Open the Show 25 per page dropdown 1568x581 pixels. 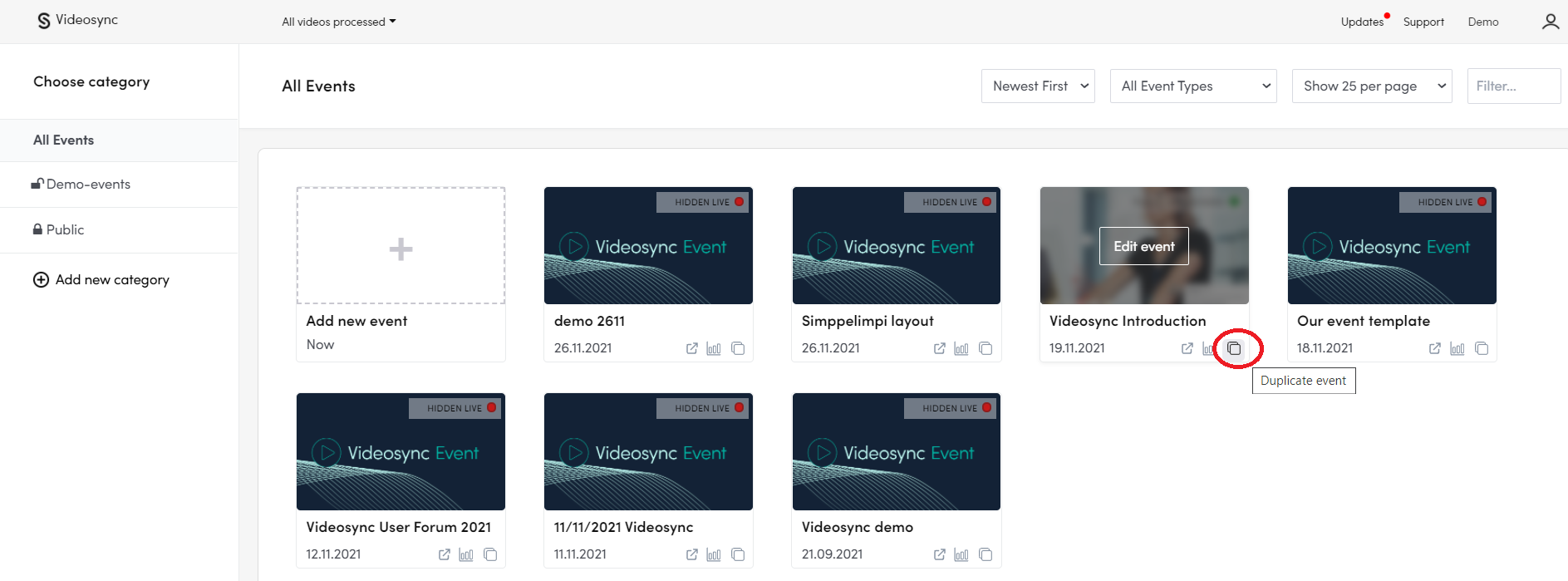(x=1371, y=86)
